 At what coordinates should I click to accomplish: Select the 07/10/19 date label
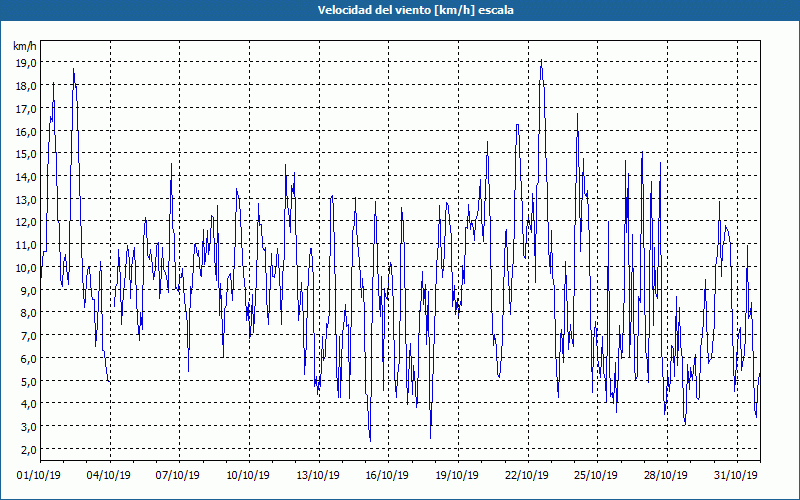(x=178, y=475)
